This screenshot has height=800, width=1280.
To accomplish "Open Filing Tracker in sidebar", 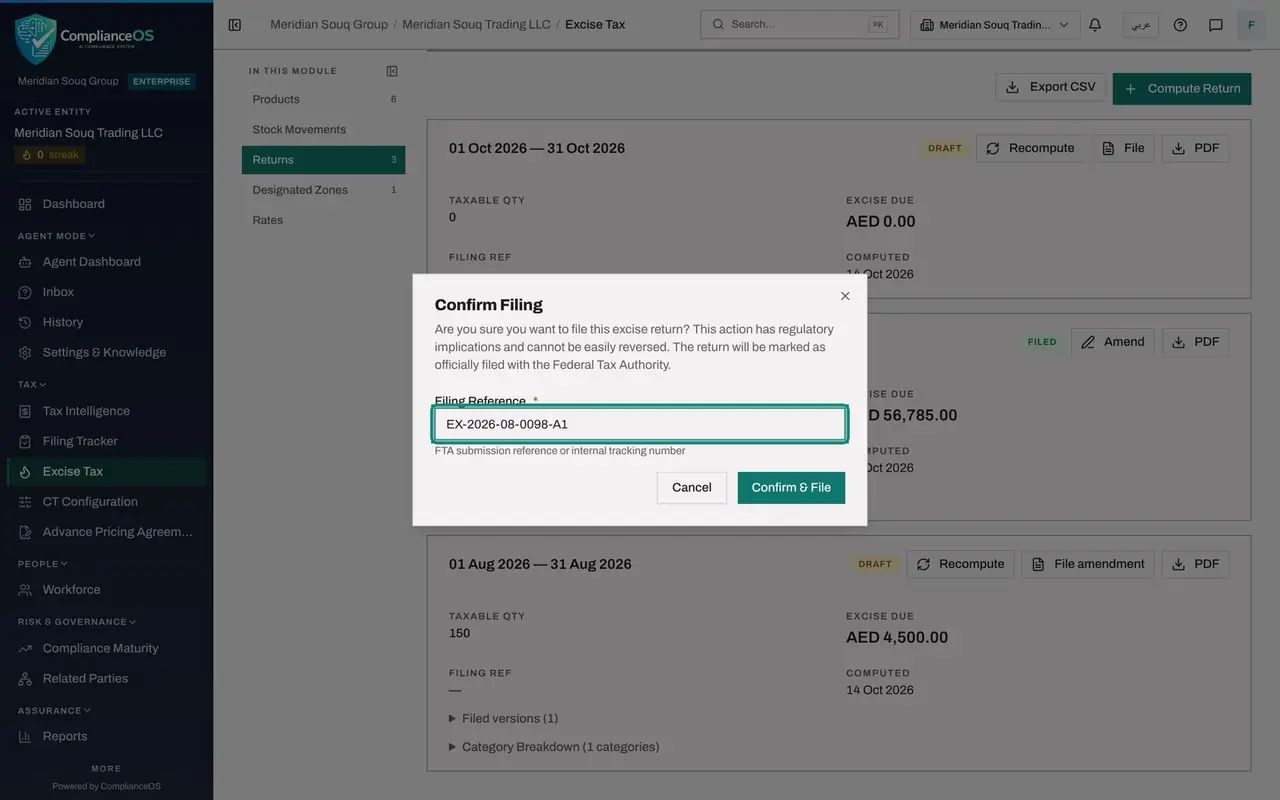I will tap(106, 441).
